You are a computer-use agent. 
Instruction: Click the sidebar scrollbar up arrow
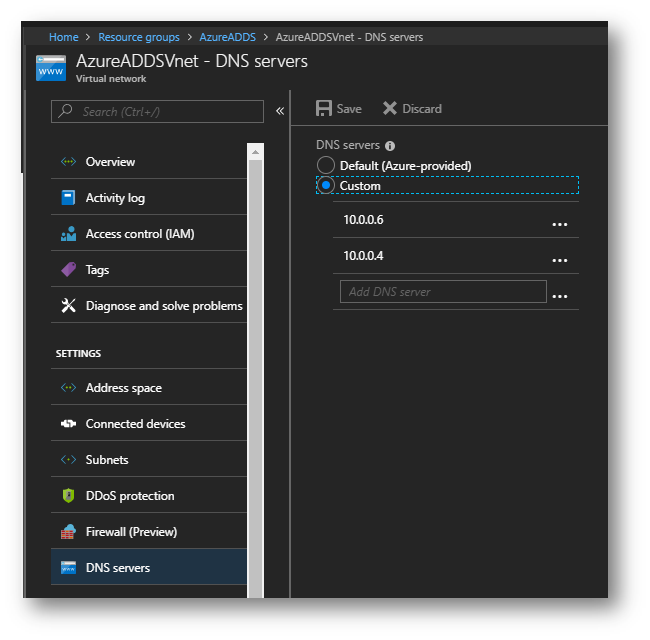255,152
